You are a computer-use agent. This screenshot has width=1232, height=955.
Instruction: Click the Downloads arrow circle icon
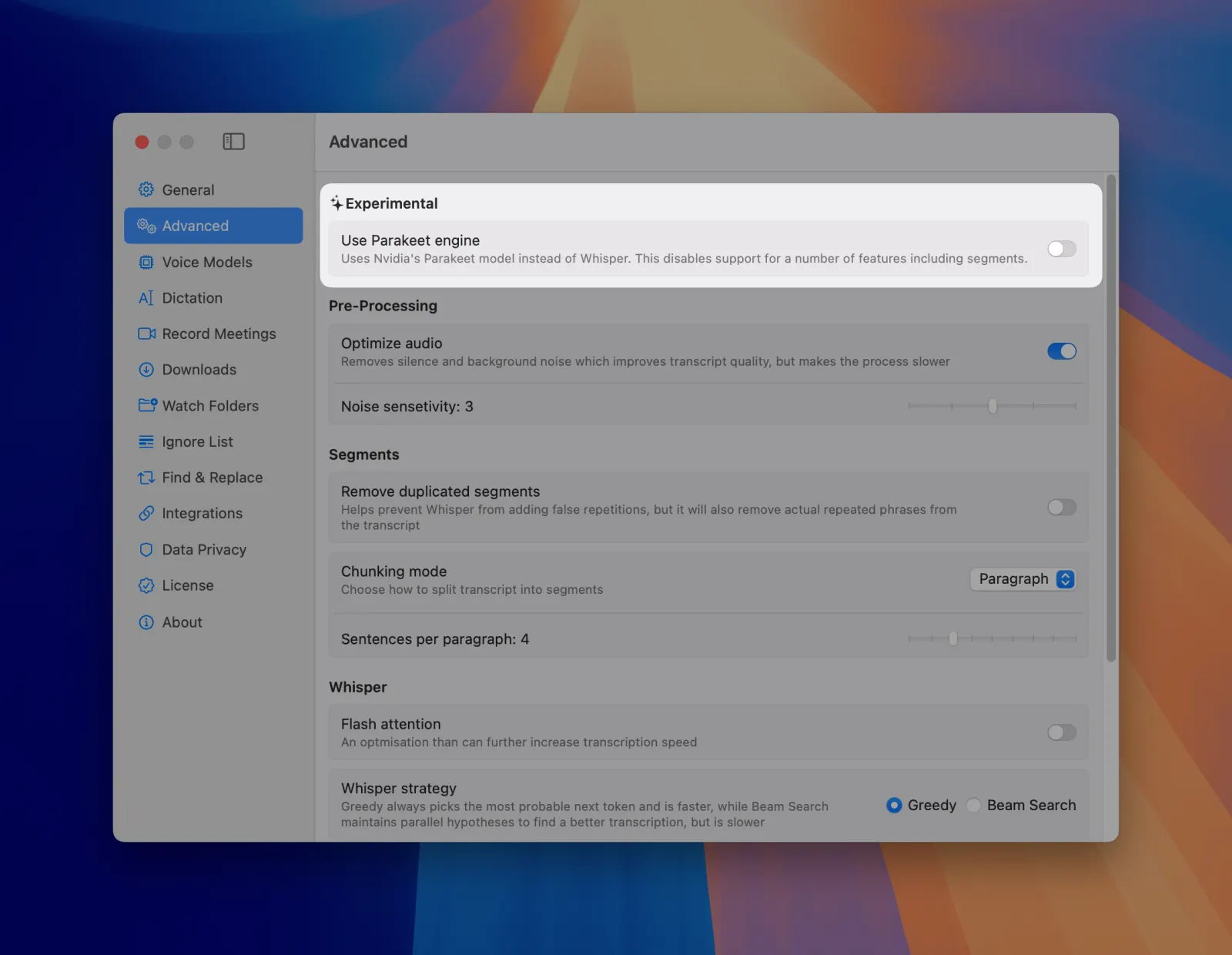pyautogui.click(x=146, y=370)
